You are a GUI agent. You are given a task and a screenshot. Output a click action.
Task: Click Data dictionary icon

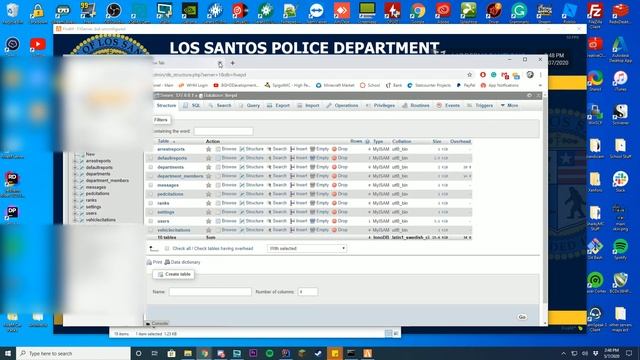click(x=167, y=262)
